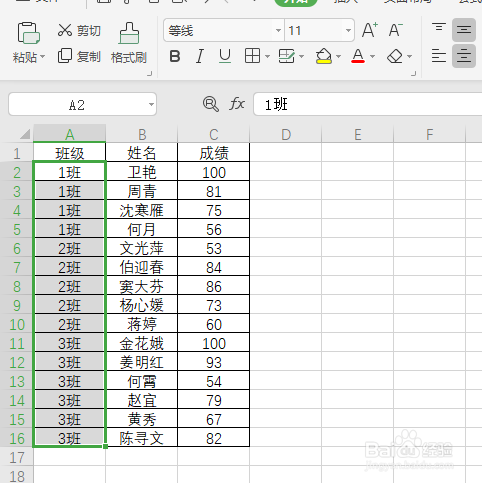Image resolution: width=482 pixels, height=483 pixels.
Task: Activate the 格式刷 format painter
Action: coord(129,43)
